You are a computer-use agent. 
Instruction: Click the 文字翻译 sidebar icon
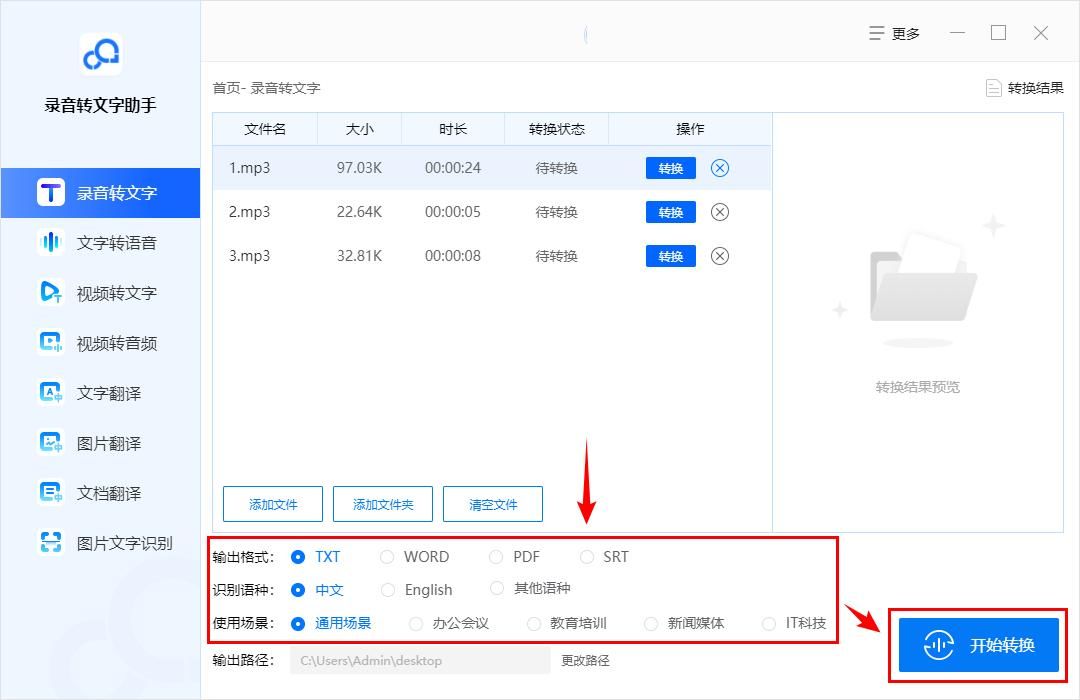51,393
